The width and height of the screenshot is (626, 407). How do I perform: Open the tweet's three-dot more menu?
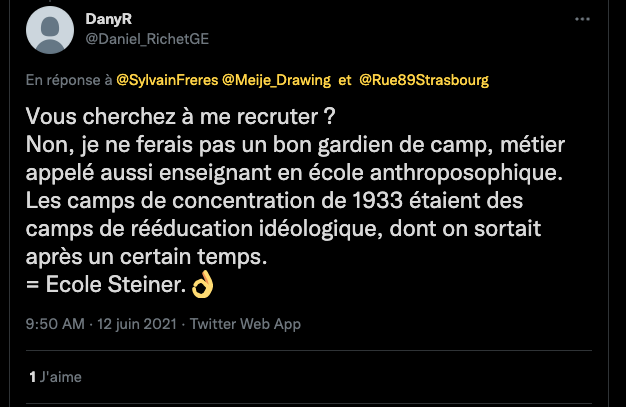click(x=582, y=19)
